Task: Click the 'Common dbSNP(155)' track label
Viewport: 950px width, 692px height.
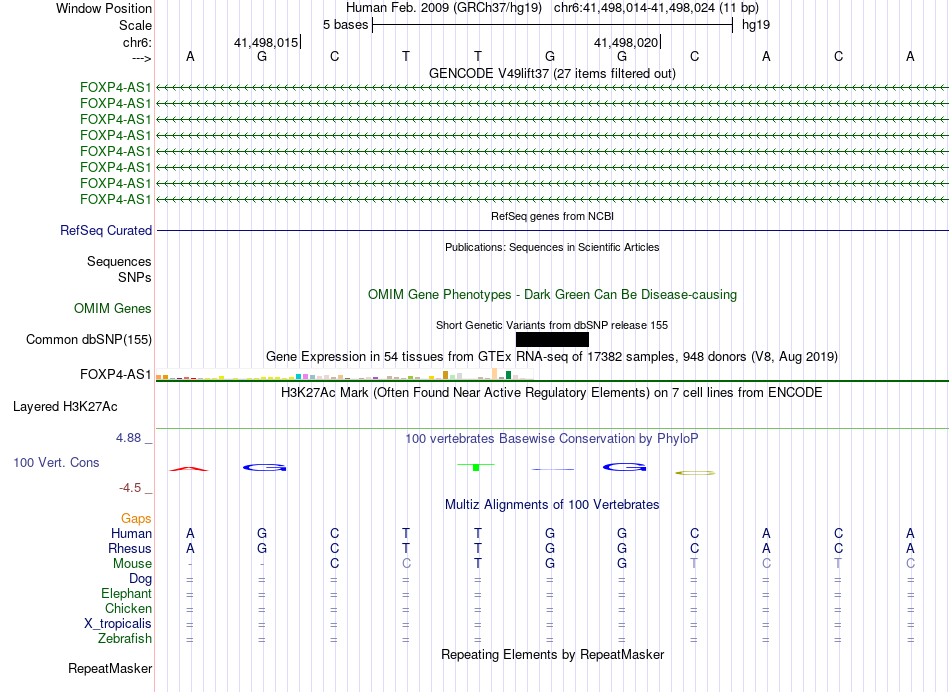Action: (88, 339)
